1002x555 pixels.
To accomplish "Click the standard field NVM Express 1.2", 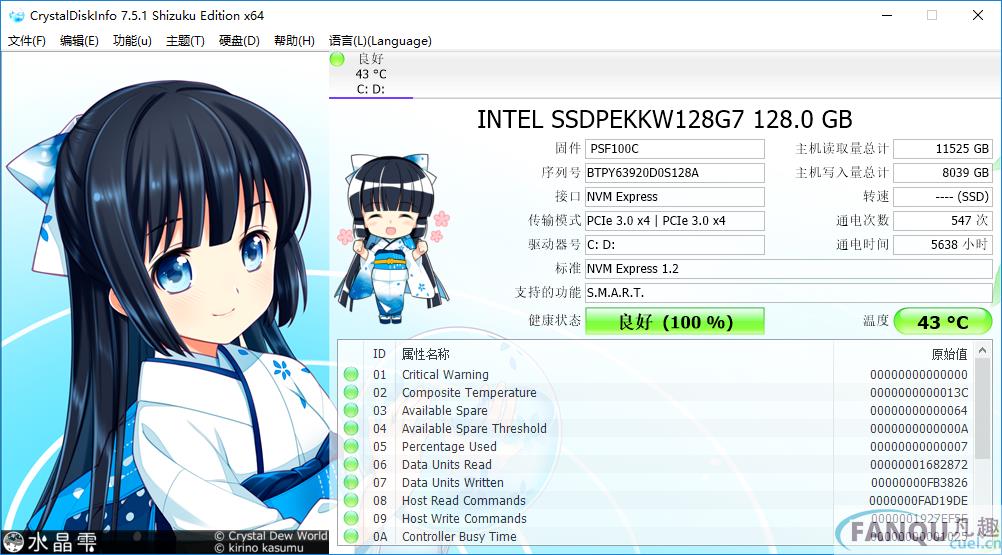I will point(789,269).
